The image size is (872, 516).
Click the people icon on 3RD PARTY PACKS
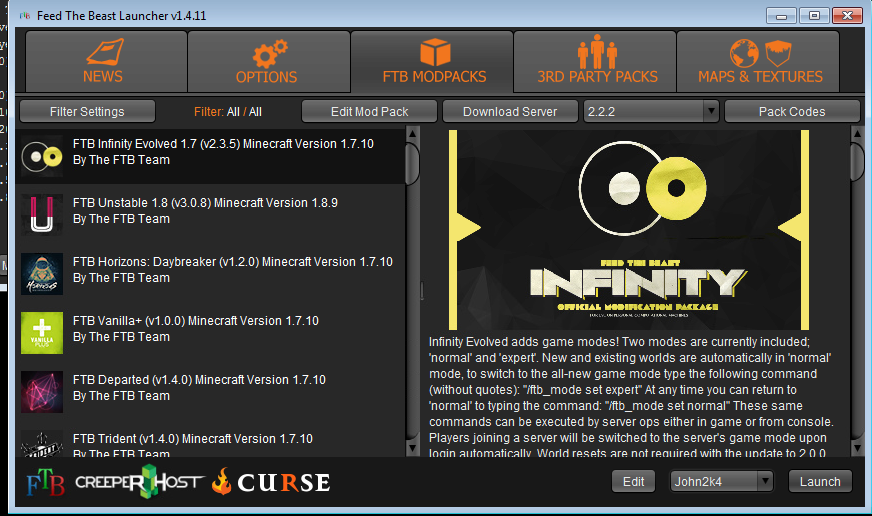[597, 51]
